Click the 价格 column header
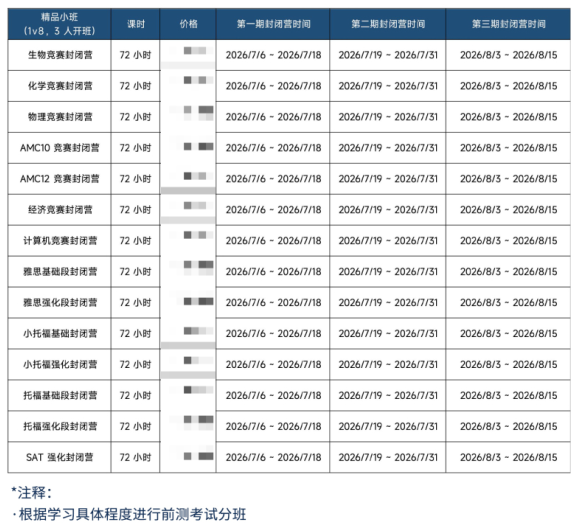The image size is (578, 525). [188, 24]
